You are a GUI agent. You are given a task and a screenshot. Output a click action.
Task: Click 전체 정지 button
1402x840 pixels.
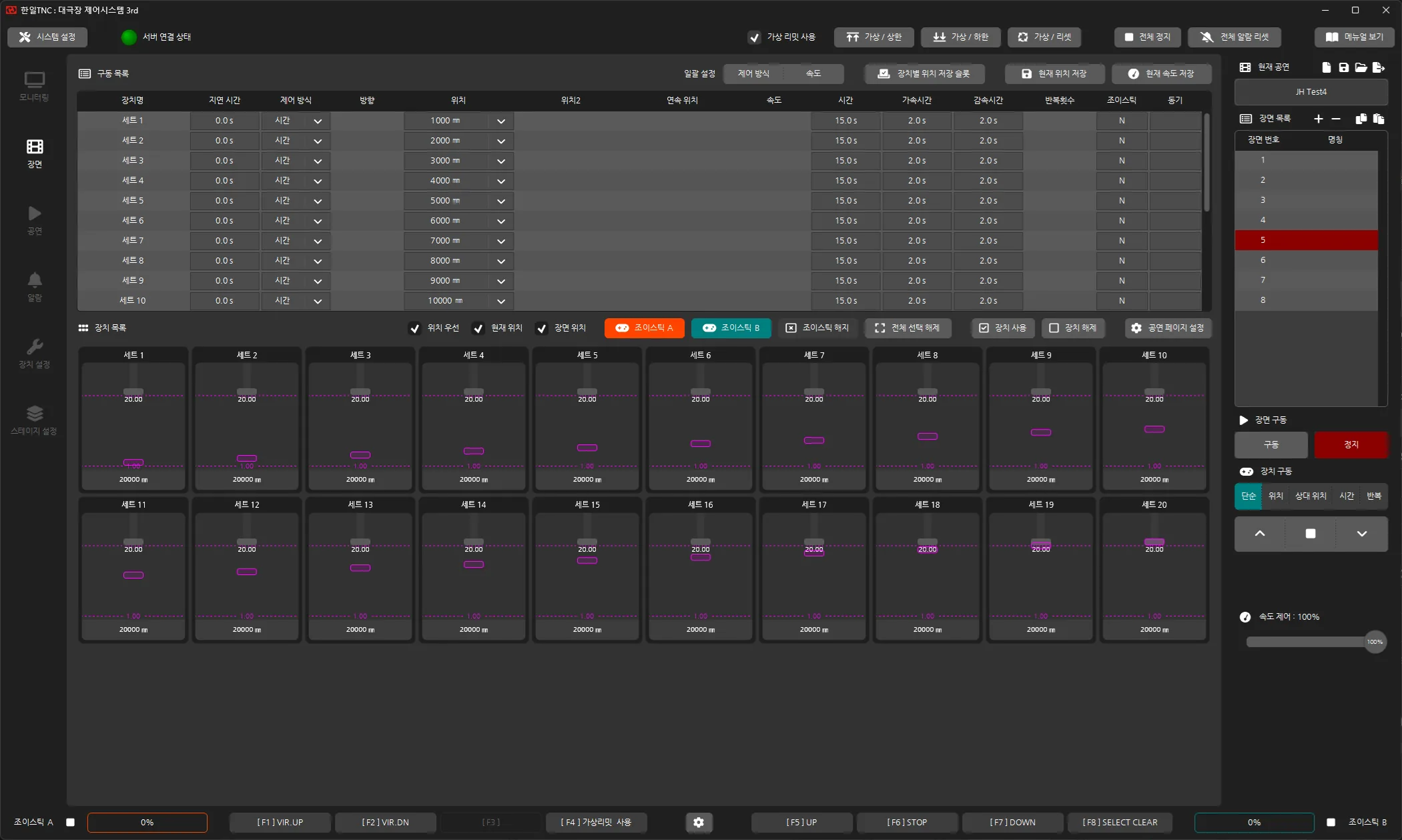(x=1147, y=37)
